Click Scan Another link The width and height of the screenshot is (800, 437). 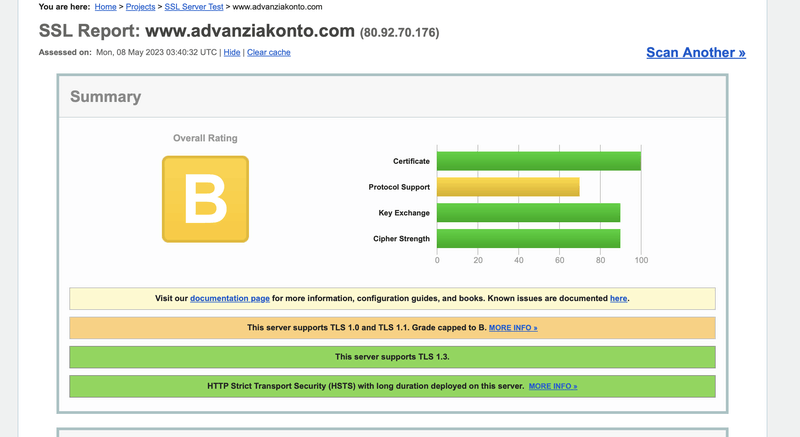(x=696, y=53)
